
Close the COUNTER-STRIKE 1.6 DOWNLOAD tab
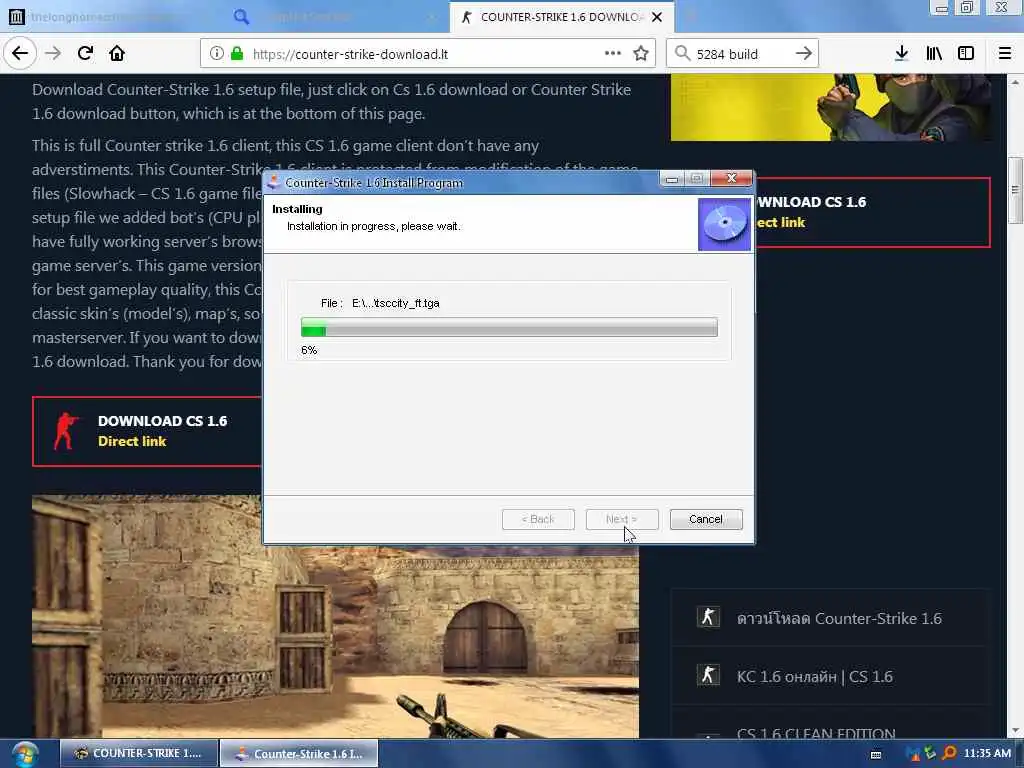tap(657, 17)
